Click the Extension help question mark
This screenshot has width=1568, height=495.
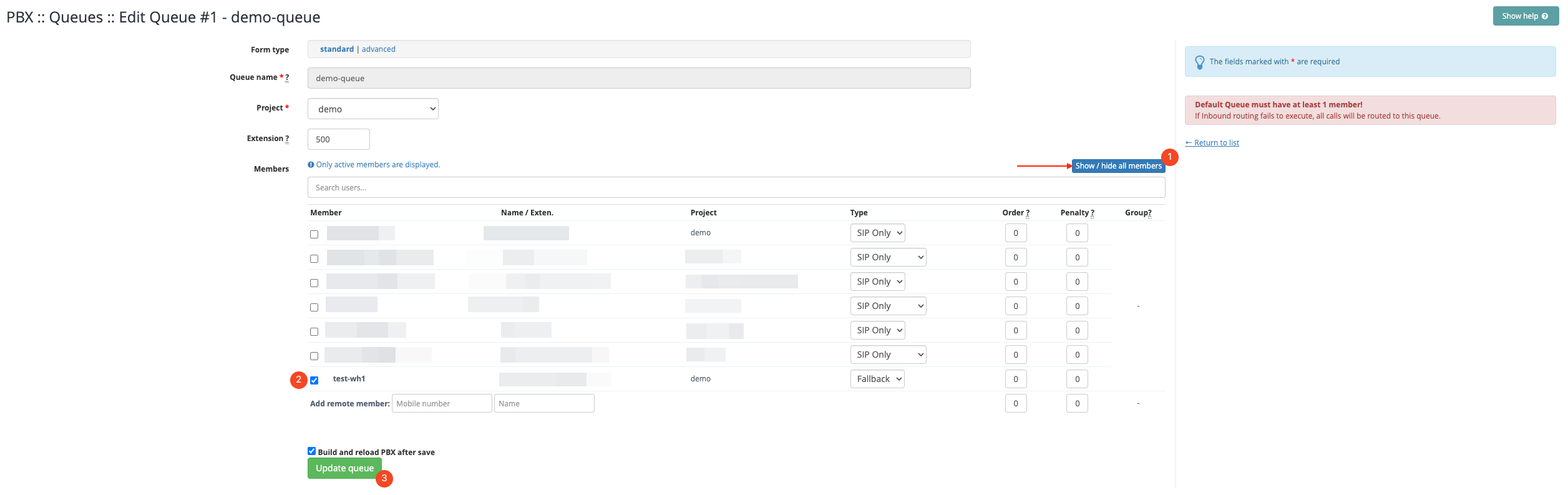click(287, 139)
